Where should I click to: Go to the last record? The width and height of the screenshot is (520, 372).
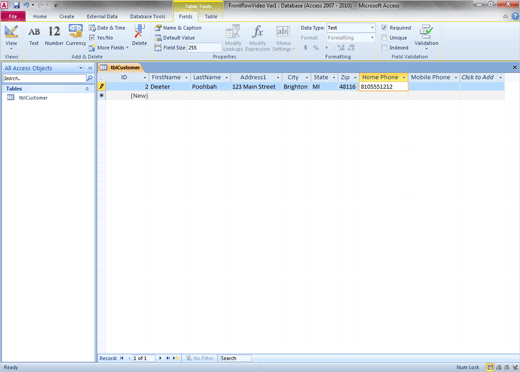tap(168, 358)
